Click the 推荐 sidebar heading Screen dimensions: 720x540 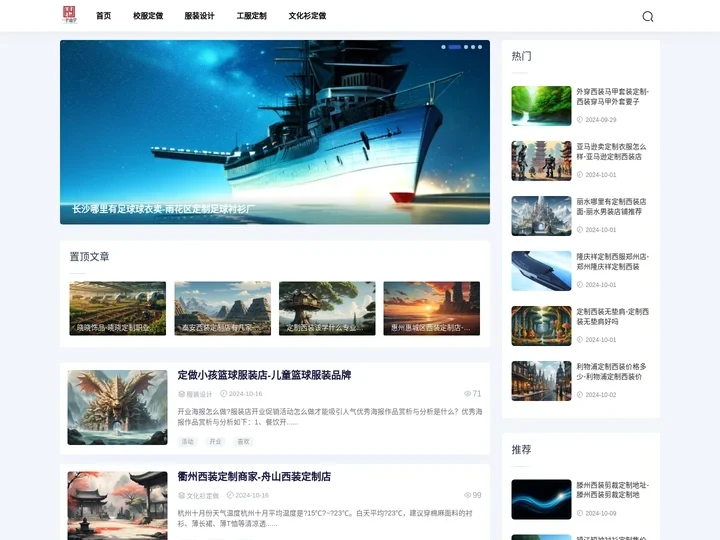(x=522, y=450)
